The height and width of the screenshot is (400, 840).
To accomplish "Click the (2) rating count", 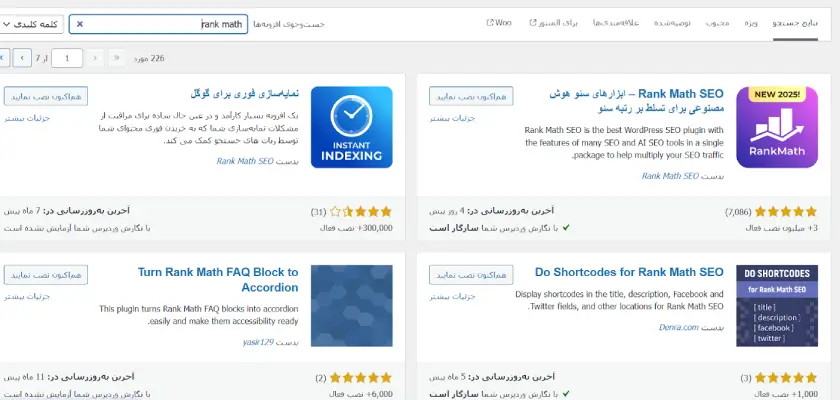I will click(321, 378).
